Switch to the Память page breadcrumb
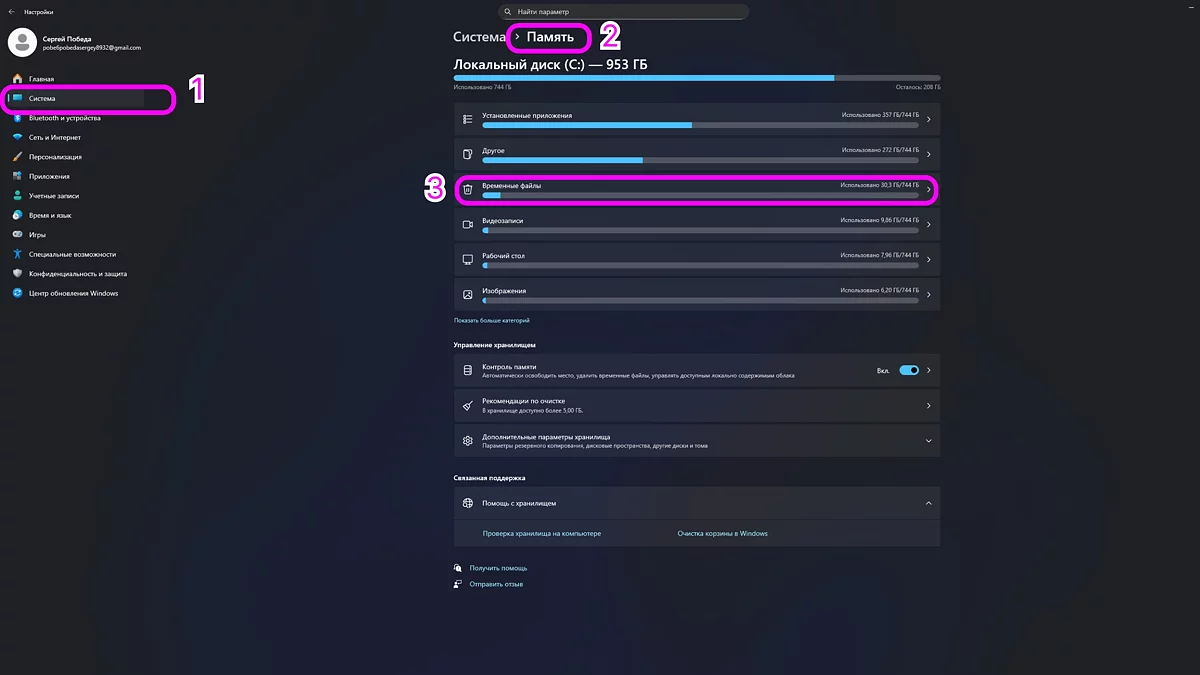The image size is (1200, 675). click(x=546, y=37)
